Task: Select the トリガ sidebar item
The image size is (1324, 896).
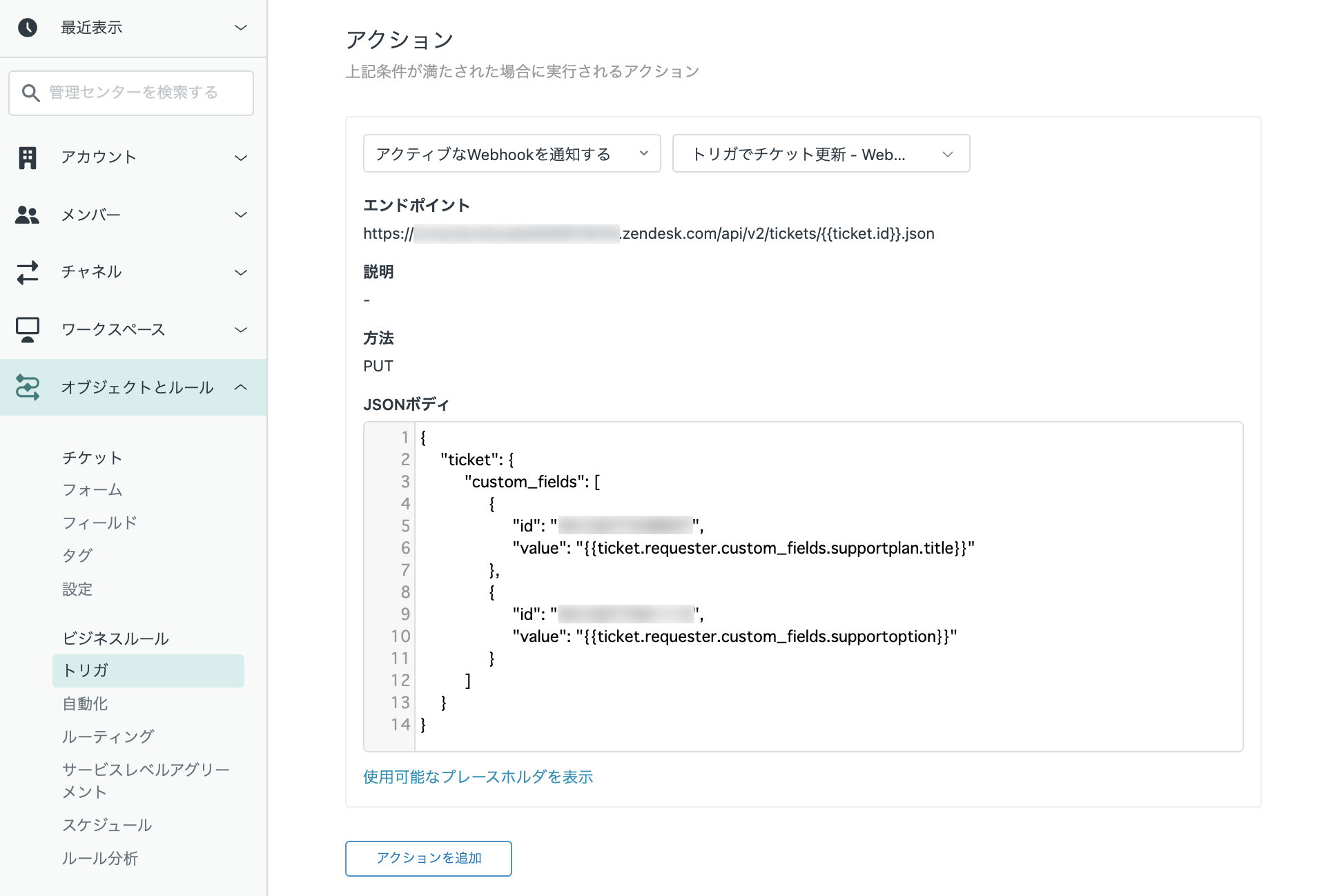Action: point(148,670)
